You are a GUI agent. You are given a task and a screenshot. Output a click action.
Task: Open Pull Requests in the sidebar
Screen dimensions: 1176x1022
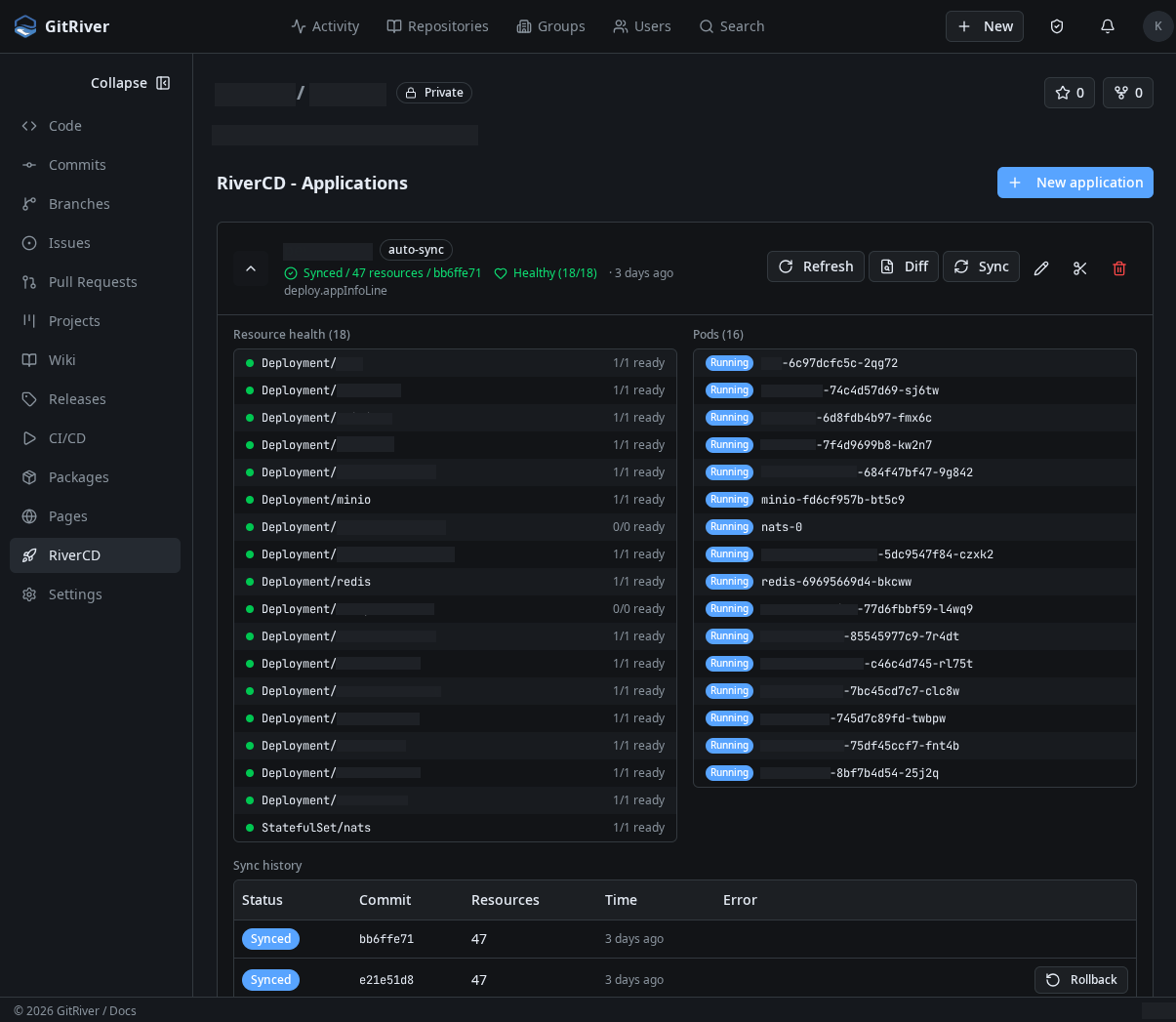pyautogui.click(x=95, y=282)
